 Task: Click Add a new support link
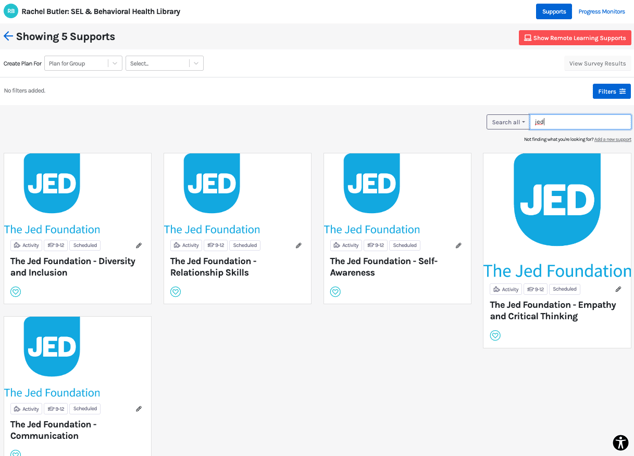(613, 139)
